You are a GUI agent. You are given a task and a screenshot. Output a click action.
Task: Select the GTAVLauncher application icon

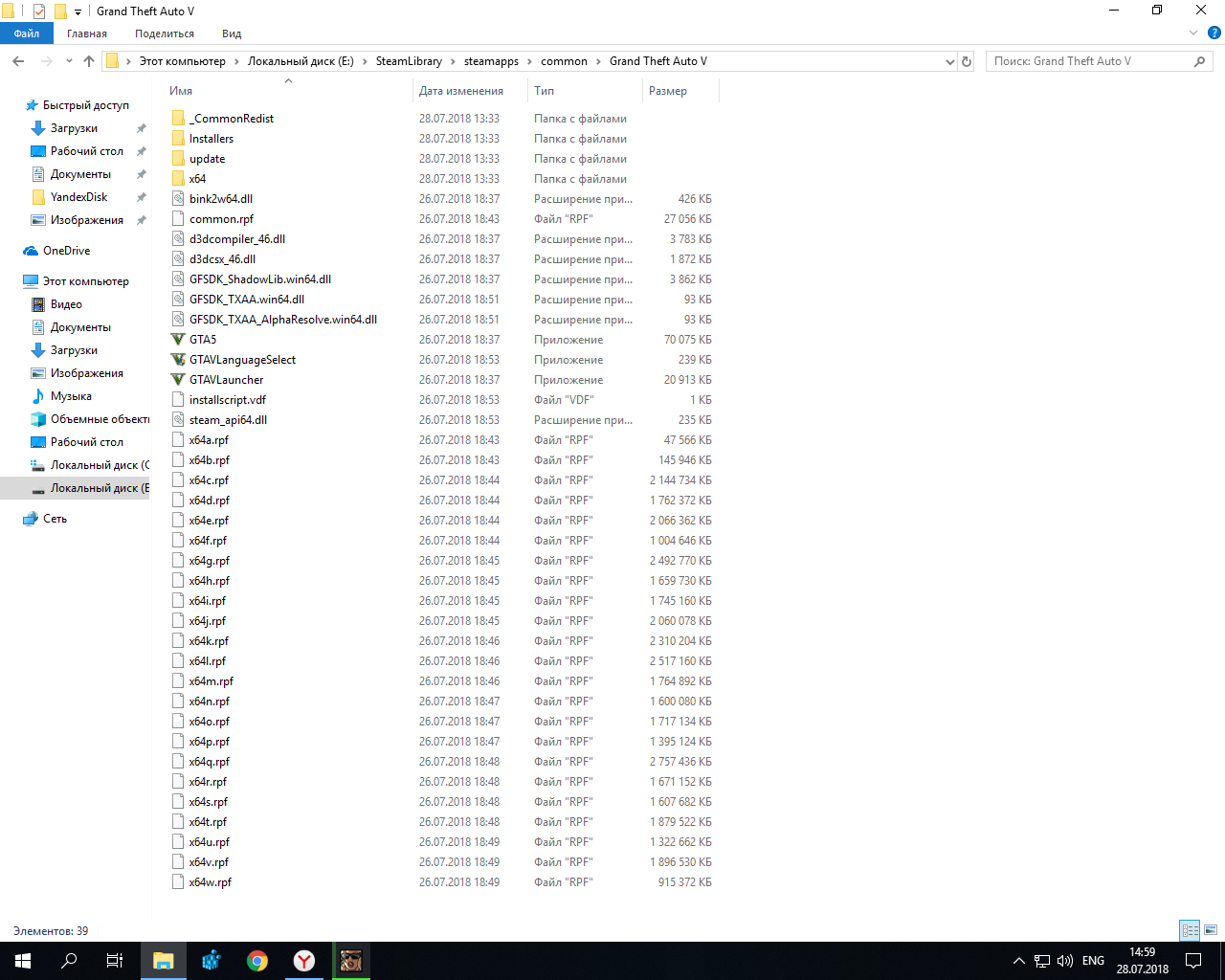pyautogui.click(x=178, y=380)
